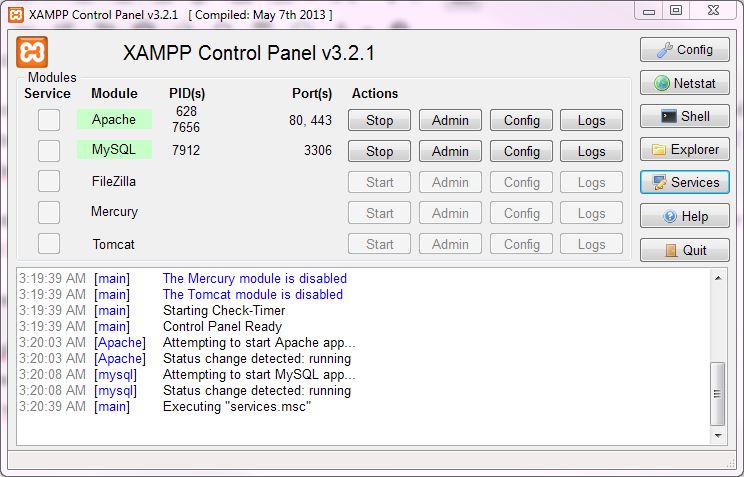This screenshot has width=744, height=477.
Task: View Logs for the Apache module
Action: 591,121
